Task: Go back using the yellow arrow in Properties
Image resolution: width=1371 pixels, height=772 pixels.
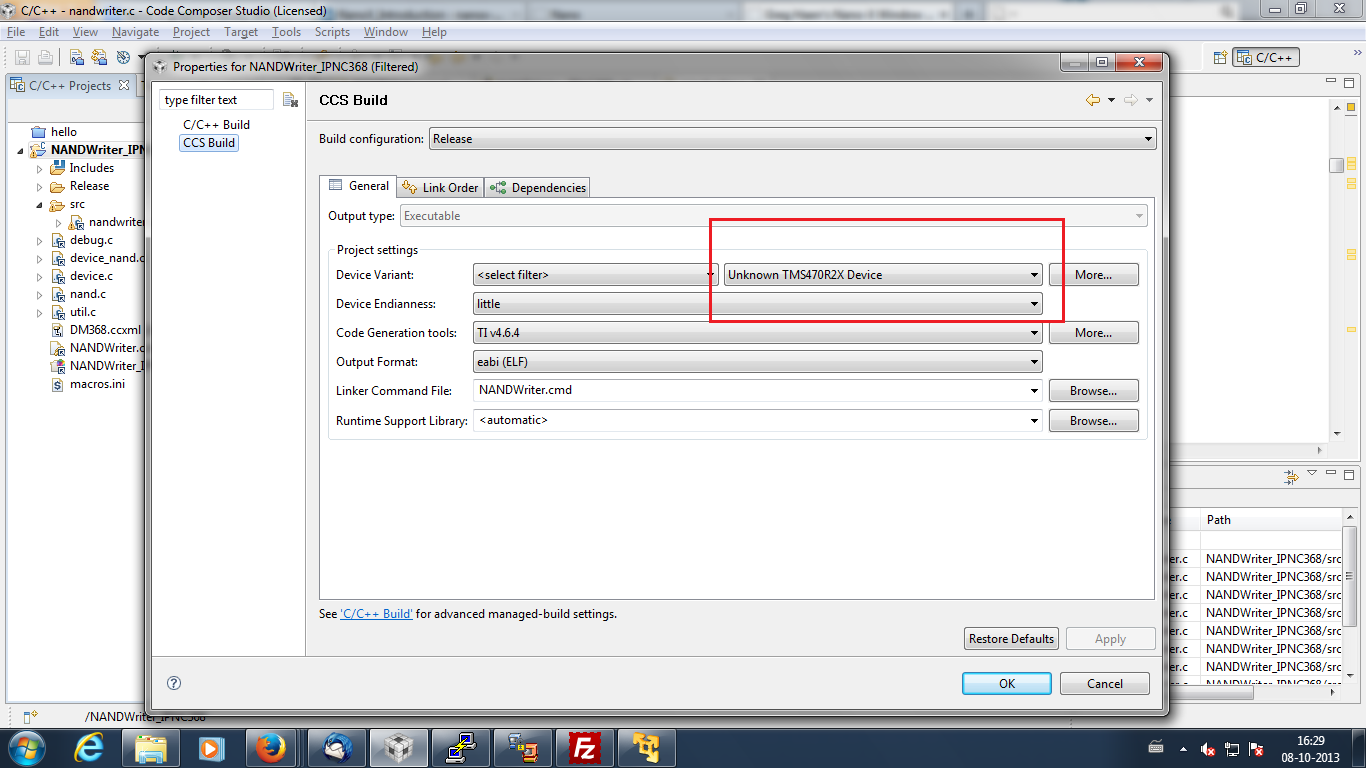Action: [x=1093, y=100]
